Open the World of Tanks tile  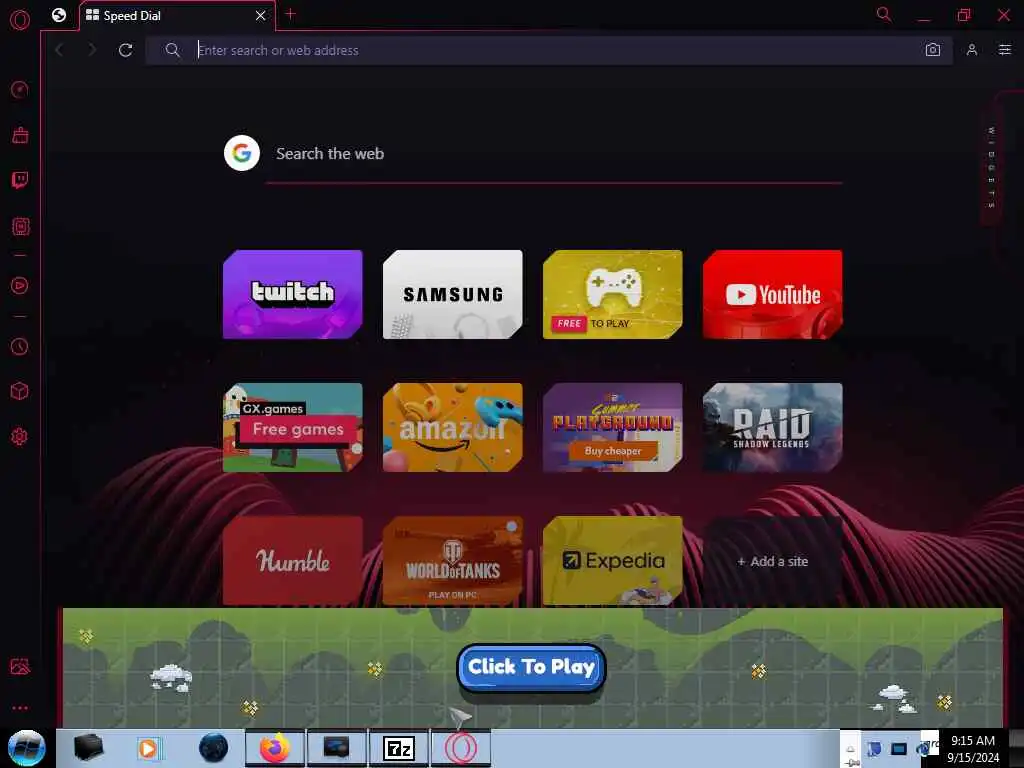pos(453,561)
